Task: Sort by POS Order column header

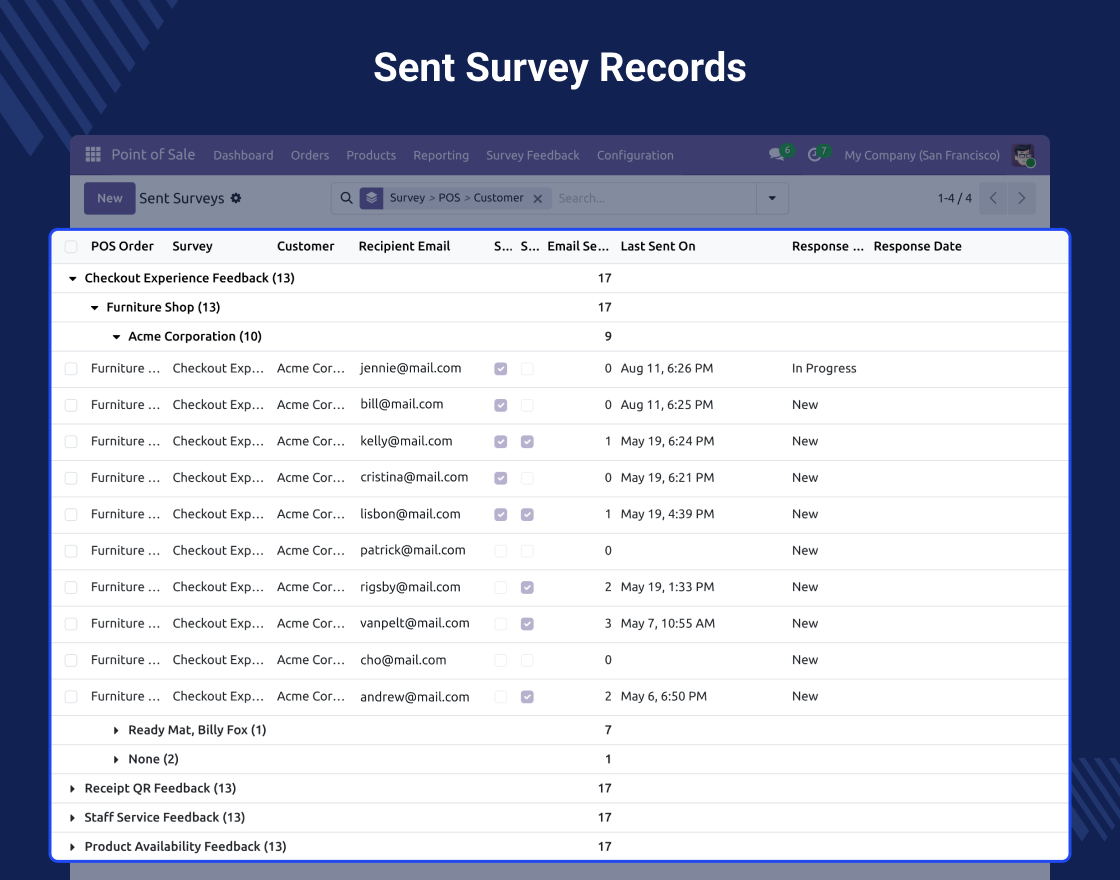Action: (122, 246)
